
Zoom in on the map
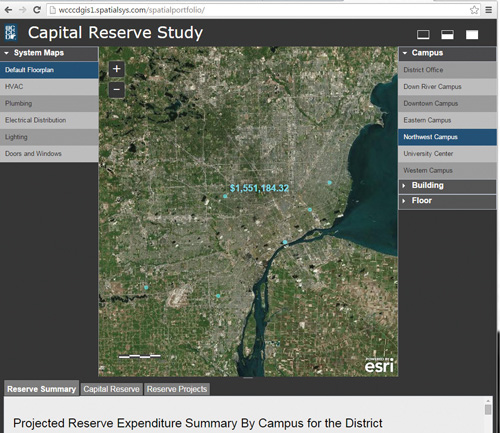click(x=116, y=69)
